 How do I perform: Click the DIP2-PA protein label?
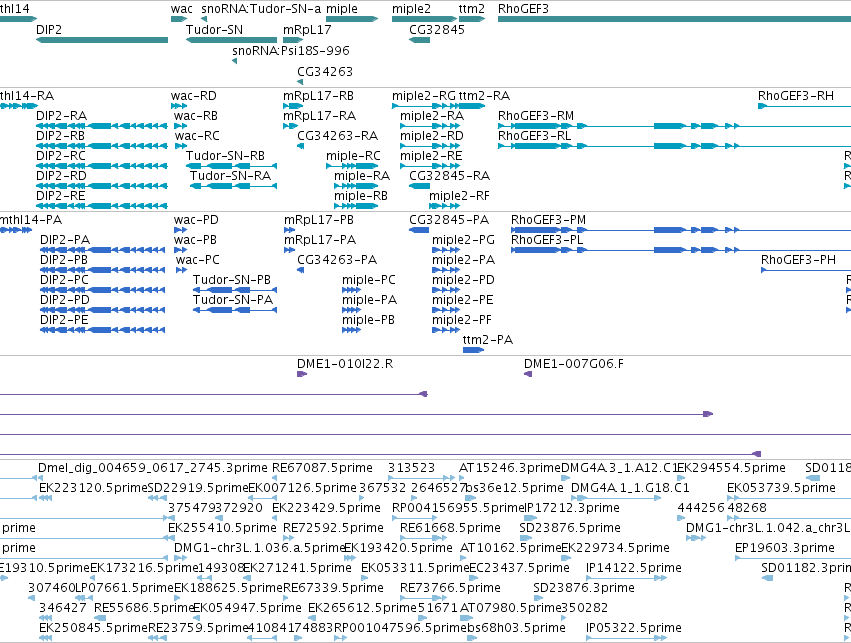click(65, 240)
